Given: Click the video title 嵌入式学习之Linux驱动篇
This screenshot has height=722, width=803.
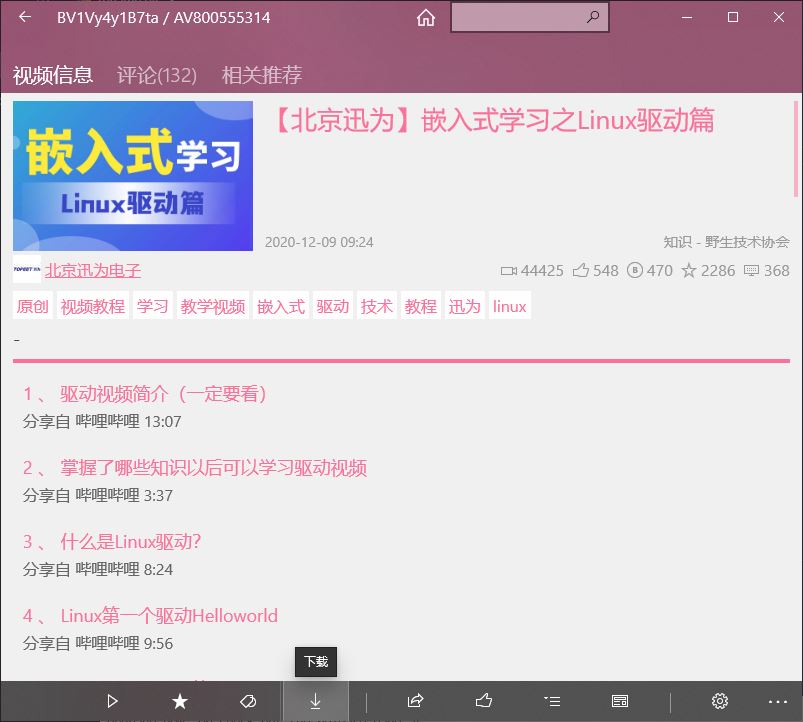Looking at the screenshot, I should pyautogui.click(x=493, y=121).
